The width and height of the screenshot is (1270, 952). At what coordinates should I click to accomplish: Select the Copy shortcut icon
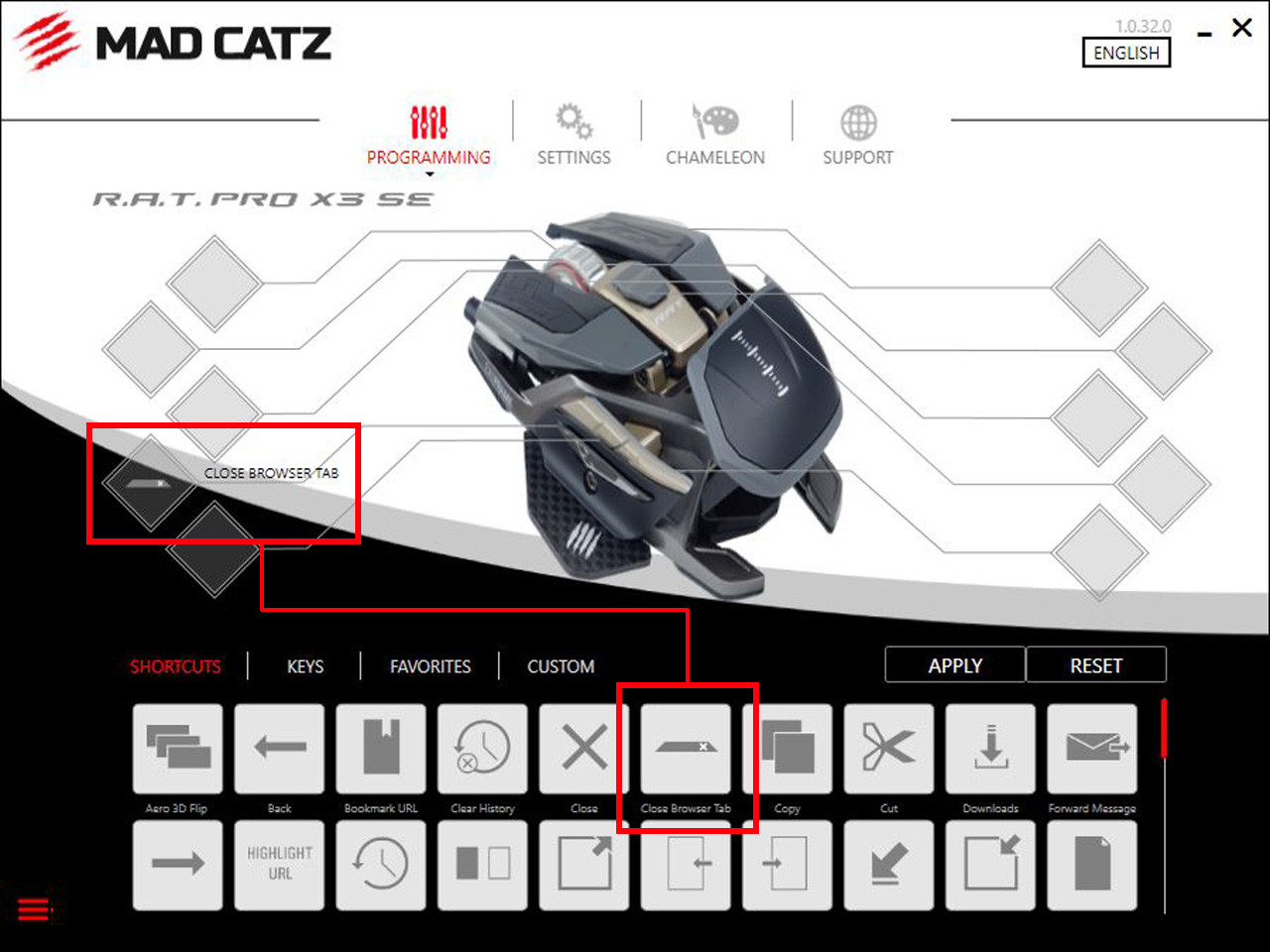point(787,749)
